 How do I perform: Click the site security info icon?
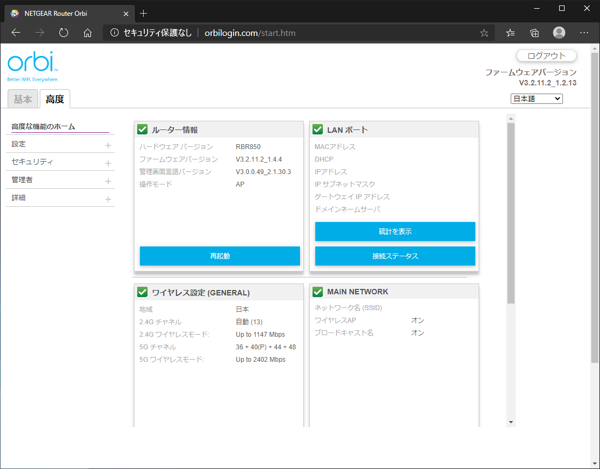(114, 33)
